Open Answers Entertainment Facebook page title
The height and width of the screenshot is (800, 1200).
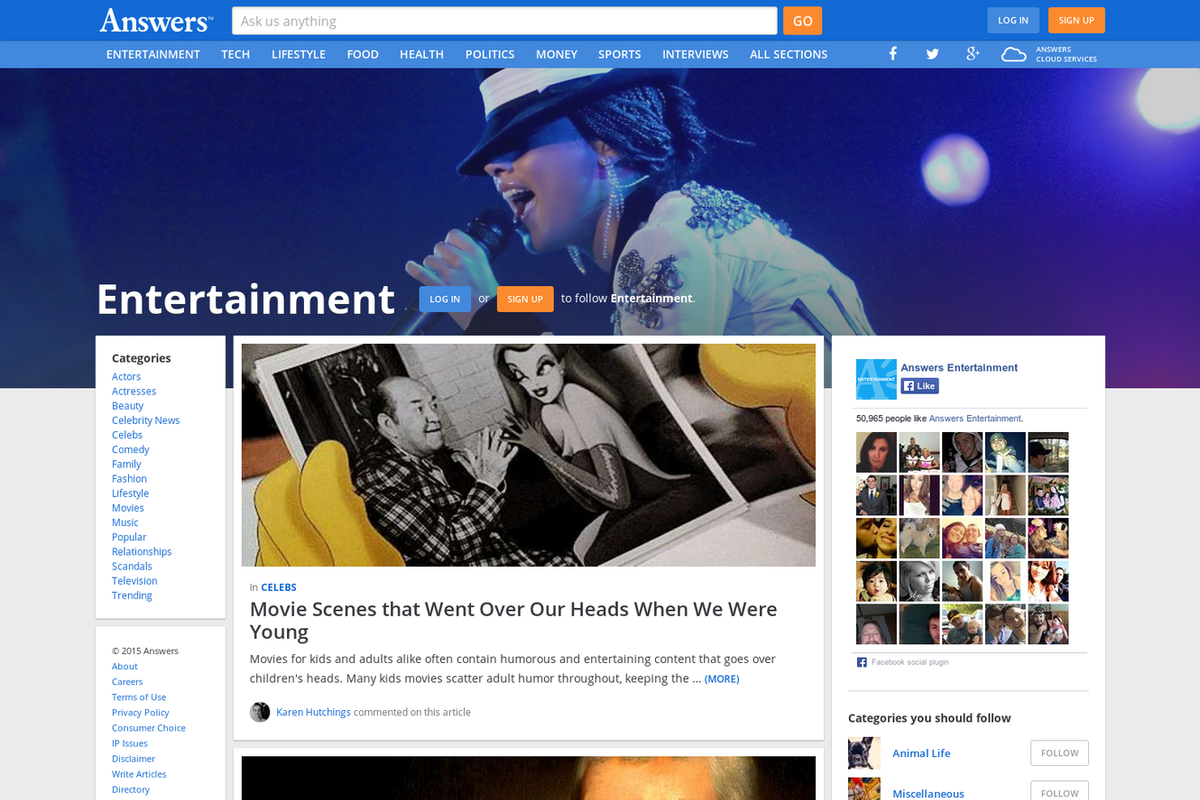[x=959, y=367]
